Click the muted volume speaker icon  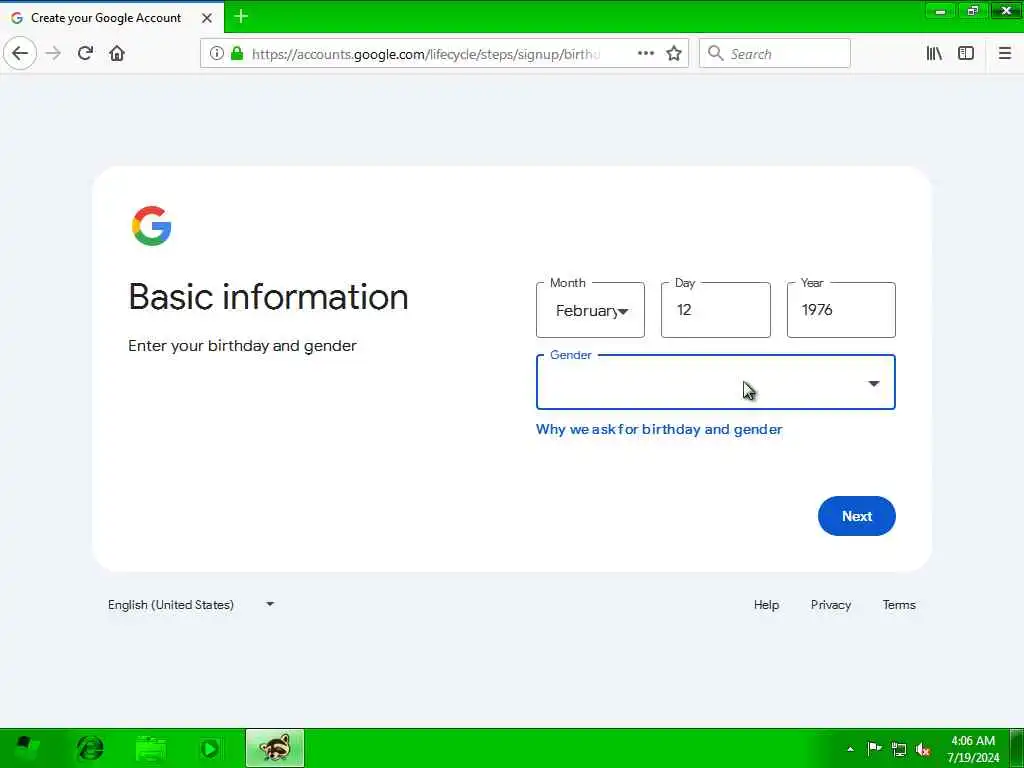pyautogui.click(x=923, y=749)
